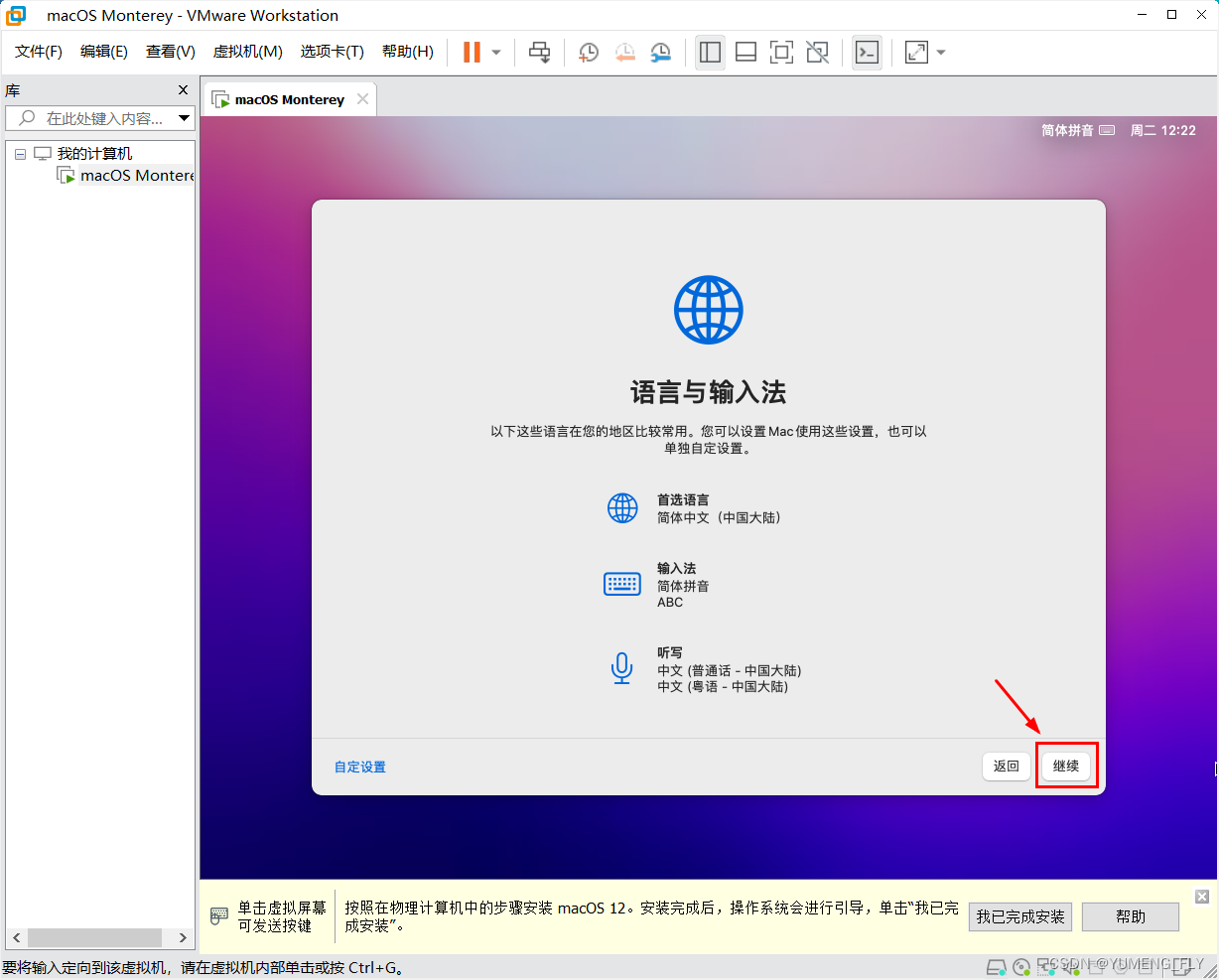Send Ctrl+Alt+Del to the virtual machine
This screenshot has width=1219, height=980.
[539, 52]
